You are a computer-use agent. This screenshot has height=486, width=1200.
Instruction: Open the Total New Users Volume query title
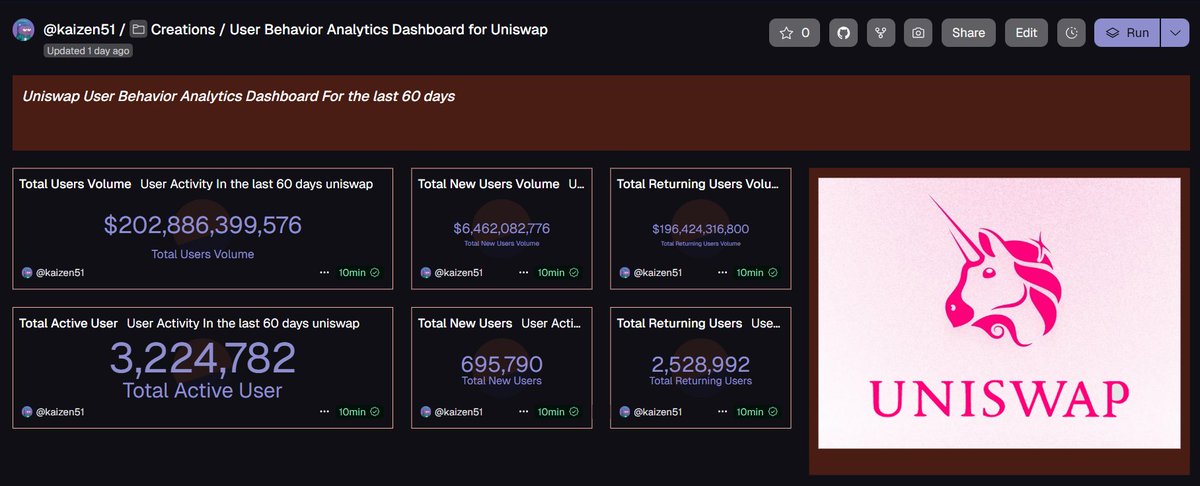point(489,184)
